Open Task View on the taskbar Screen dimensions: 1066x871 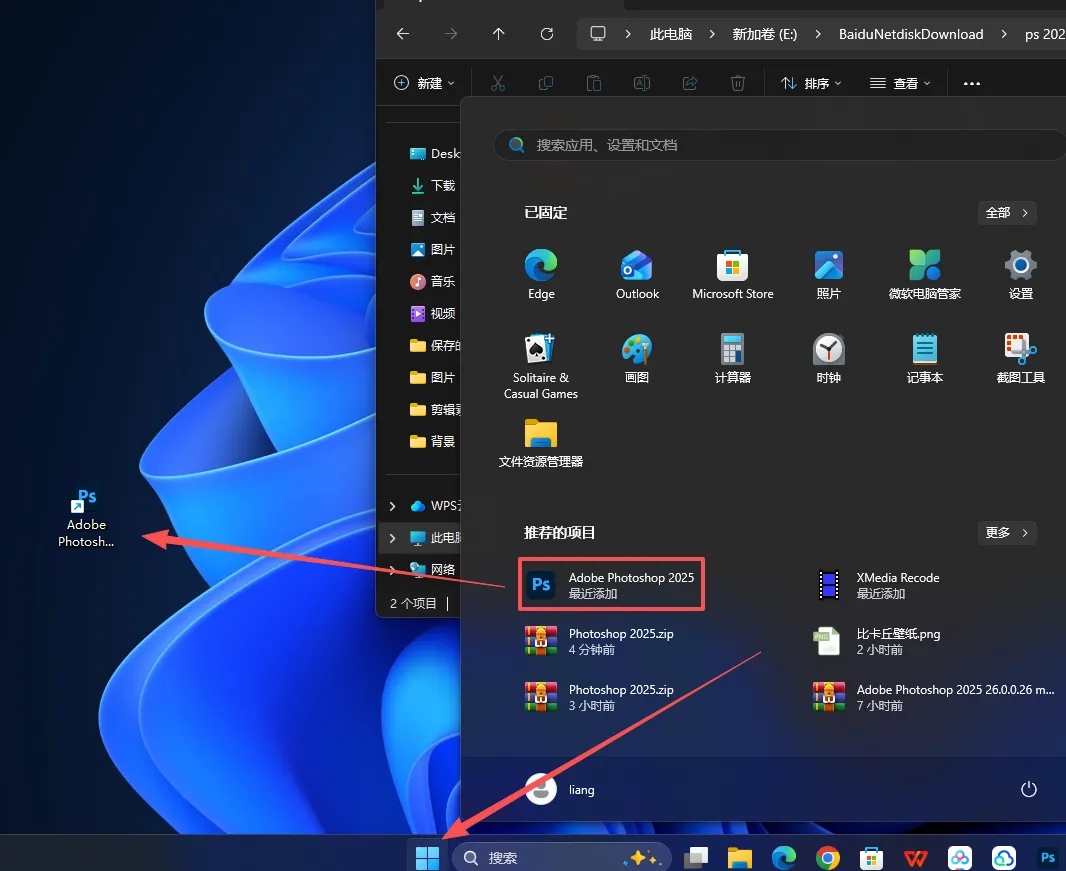695,857
